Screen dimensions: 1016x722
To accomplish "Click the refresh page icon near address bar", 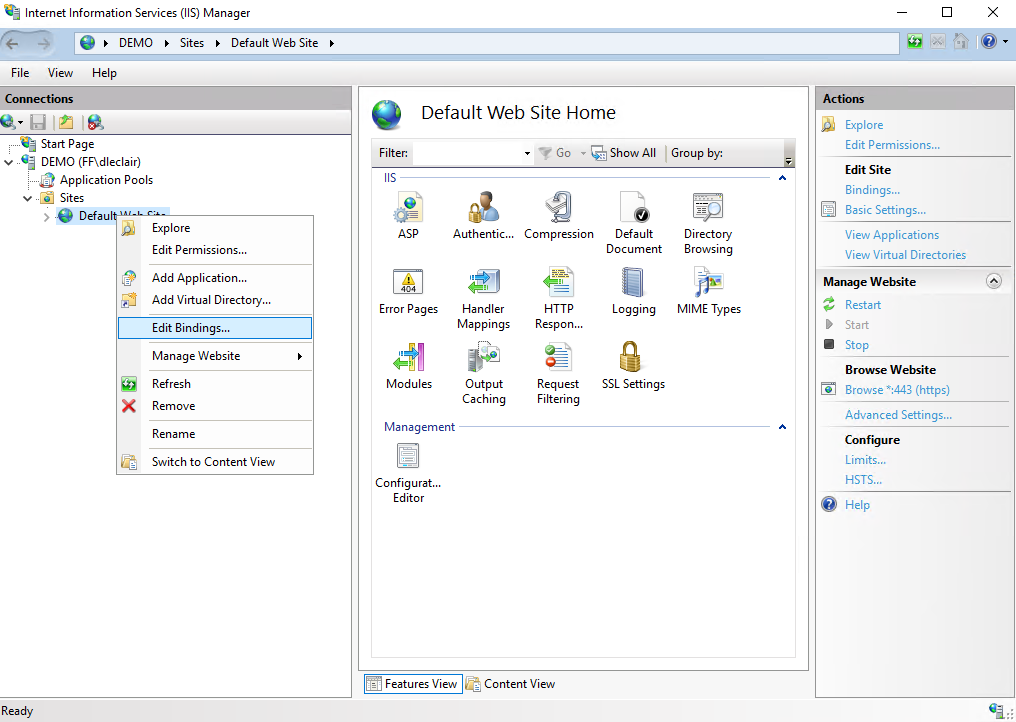I will tap(914, 42).
